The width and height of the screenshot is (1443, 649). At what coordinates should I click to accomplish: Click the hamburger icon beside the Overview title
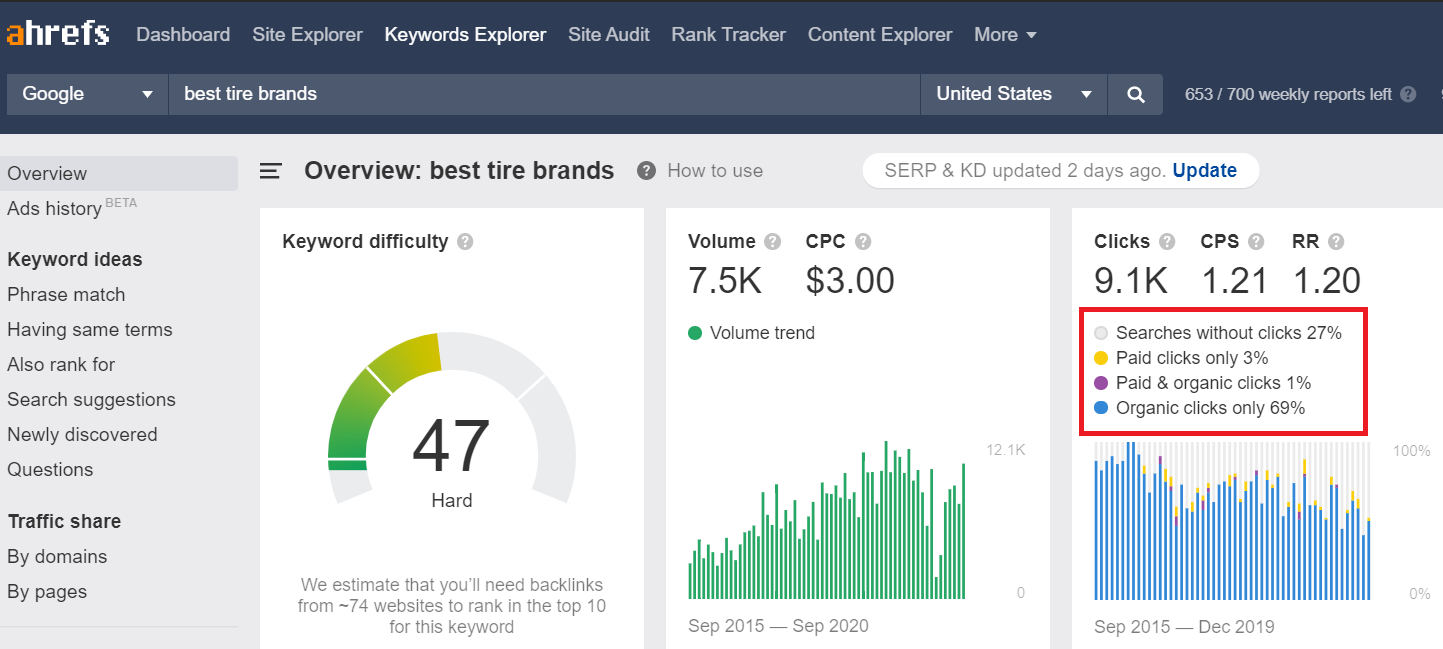[270, 170]
